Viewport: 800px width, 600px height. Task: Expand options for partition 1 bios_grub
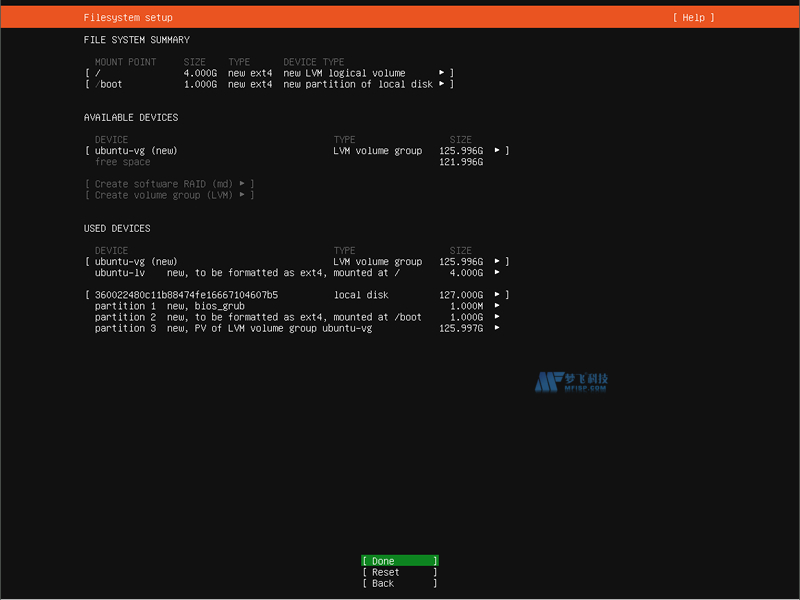497,306
